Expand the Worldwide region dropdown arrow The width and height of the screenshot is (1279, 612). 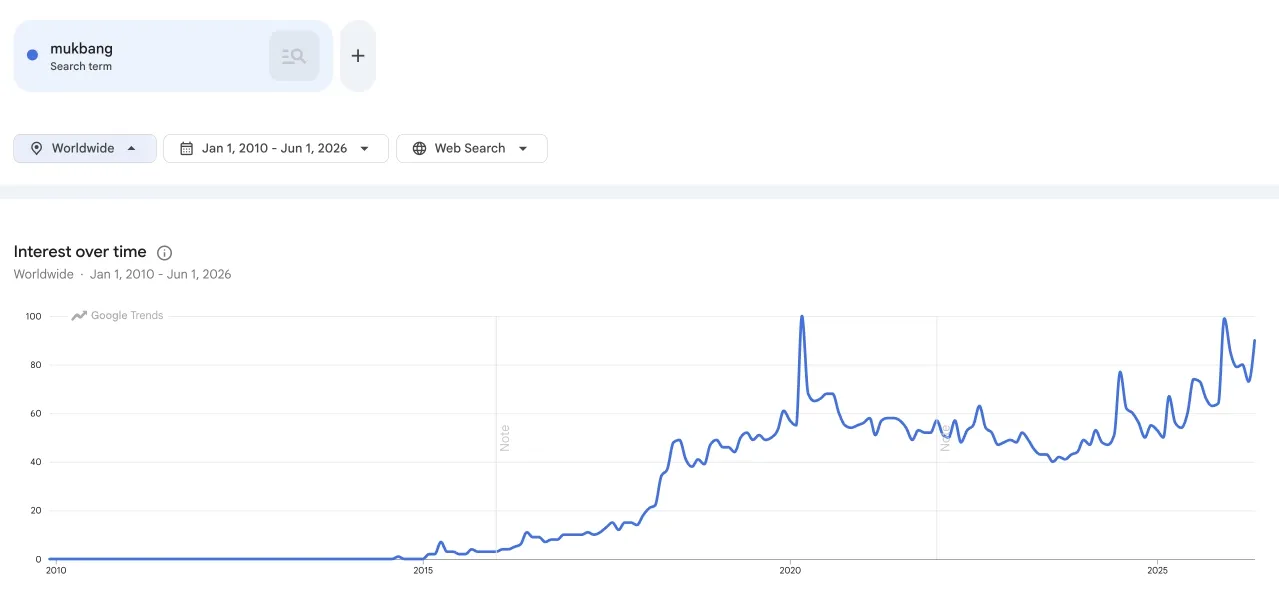pos(131,148)
